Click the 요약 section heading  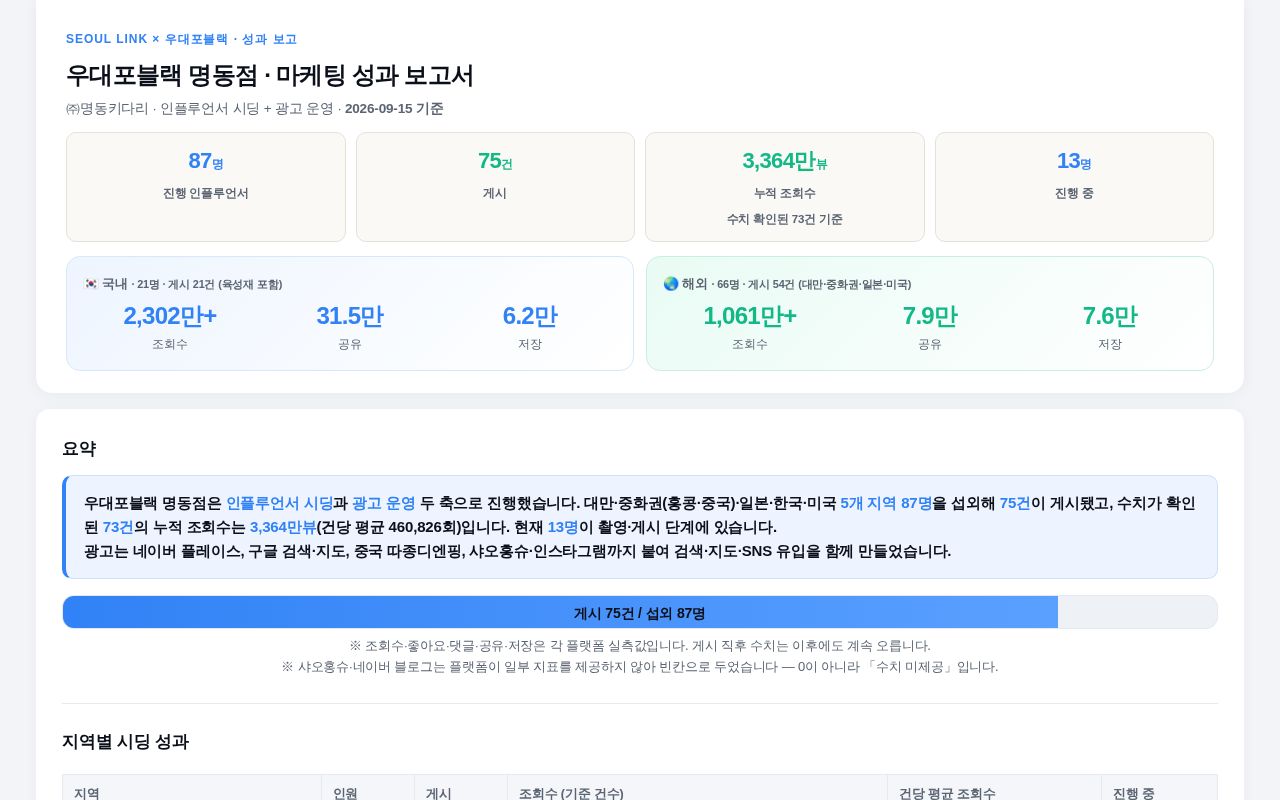click(x=79, y=449)
